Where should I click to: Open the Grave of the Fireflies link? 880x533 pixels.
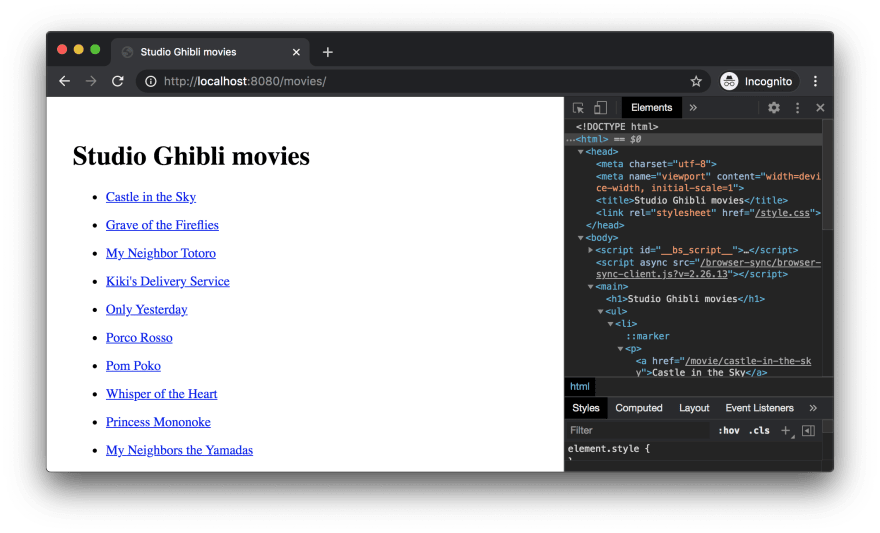tap(162, 225)
